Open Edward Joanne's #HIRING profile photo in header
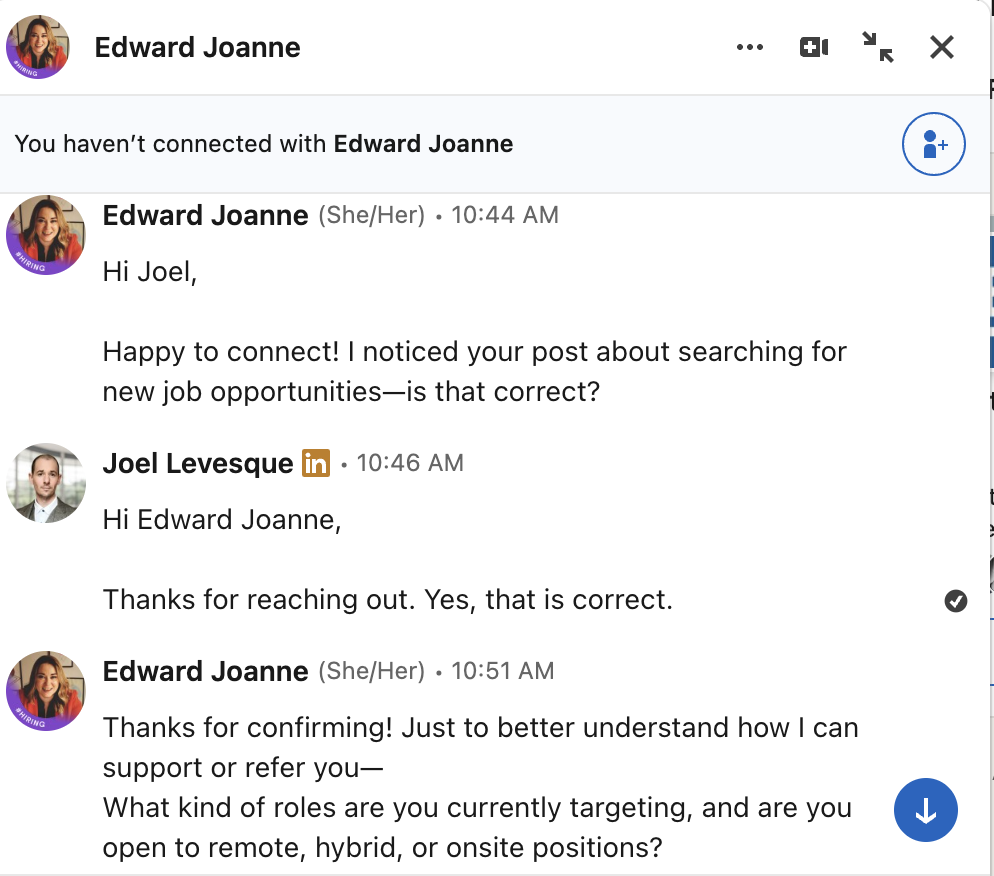 tap(37, 47)
